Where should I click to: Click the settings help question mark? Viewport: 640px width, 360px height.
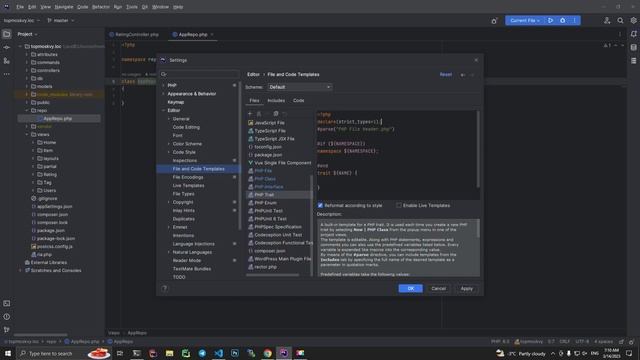pos(164,289)
